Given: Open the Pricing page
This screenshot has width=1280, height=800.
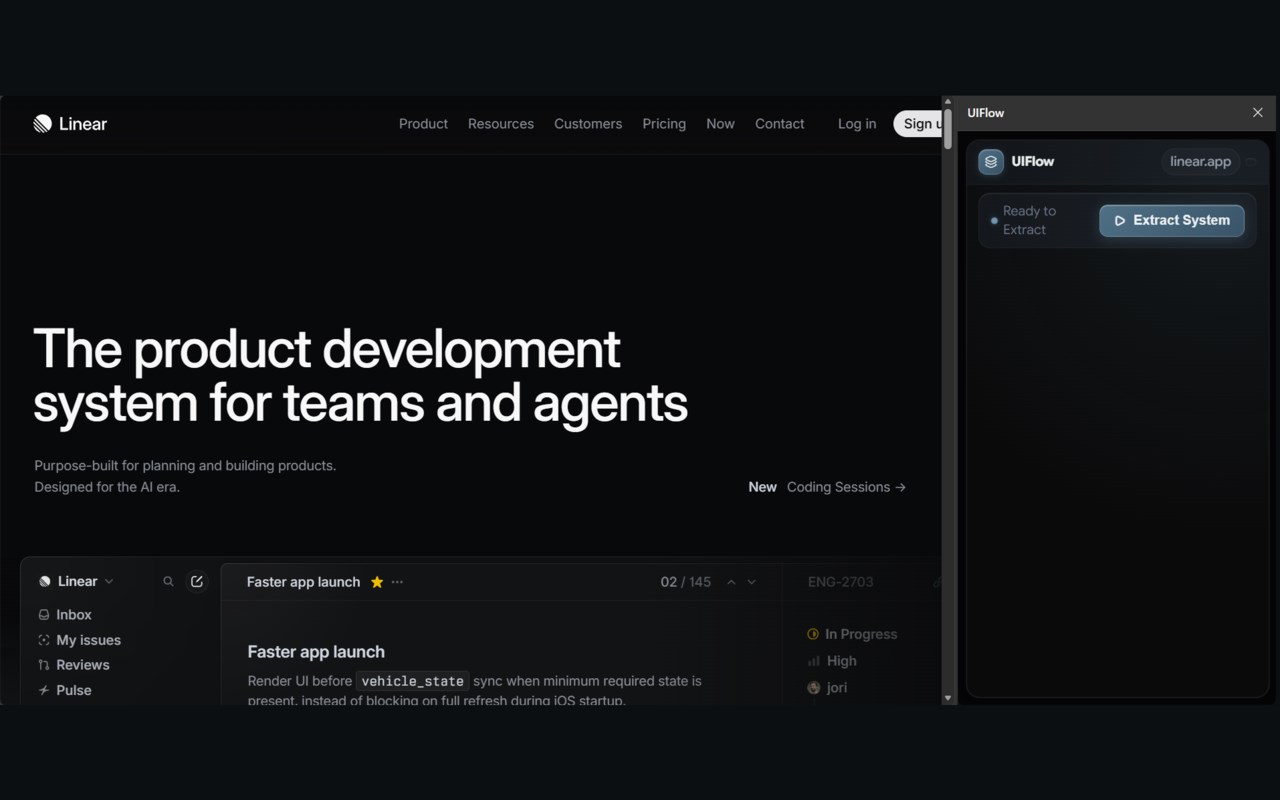Looking at the screenshot, I should pos(664,124).
